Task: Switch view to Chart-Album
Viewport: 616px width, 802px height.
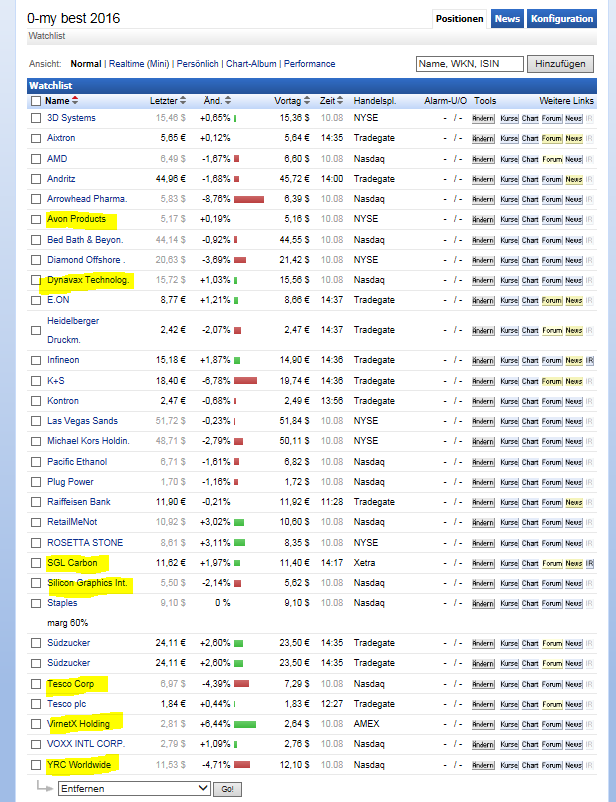Action: pyautogui.click(x=251, y=64)
